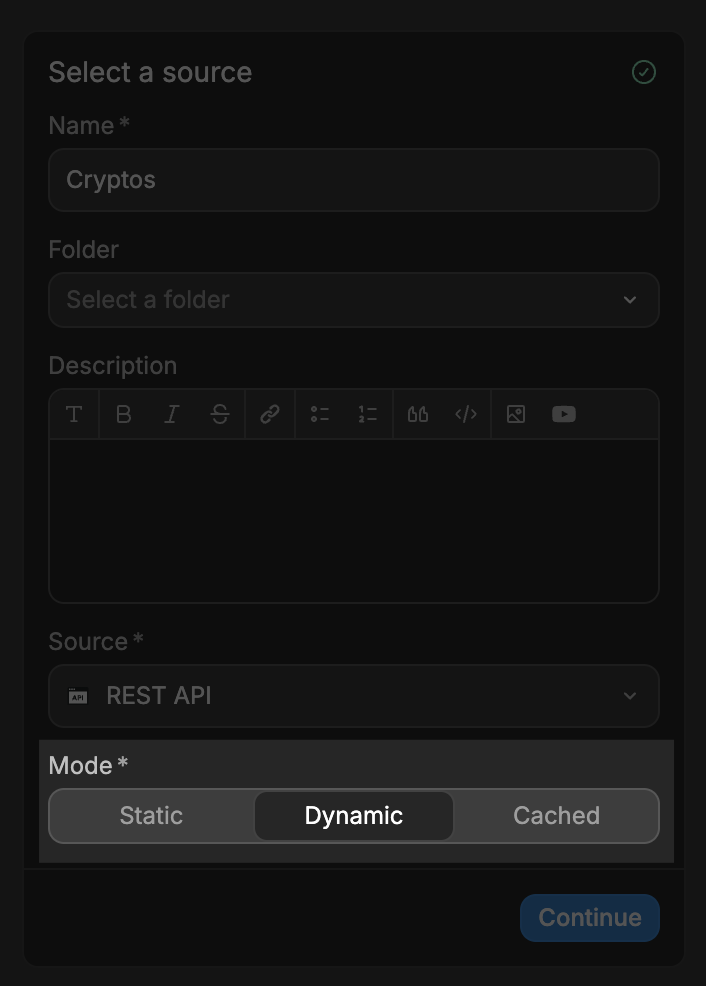Open the Select a folder dropdown
Image resolution: width=706 pixels, height=986 pixels.
click(353, 300)
